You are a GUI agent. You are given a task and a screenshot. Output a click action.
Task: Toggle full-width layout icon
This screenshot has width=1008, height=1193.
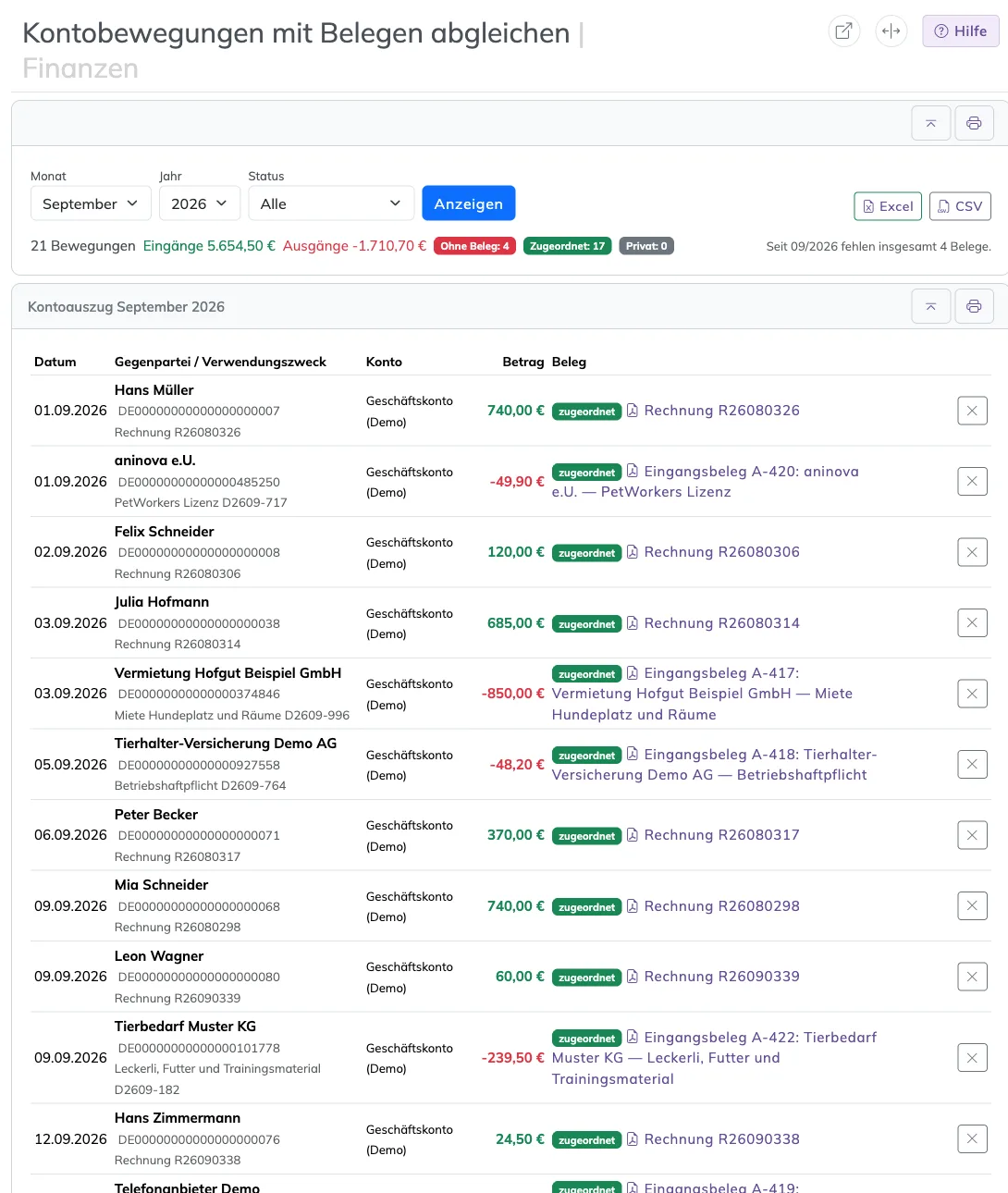(891, 31)
